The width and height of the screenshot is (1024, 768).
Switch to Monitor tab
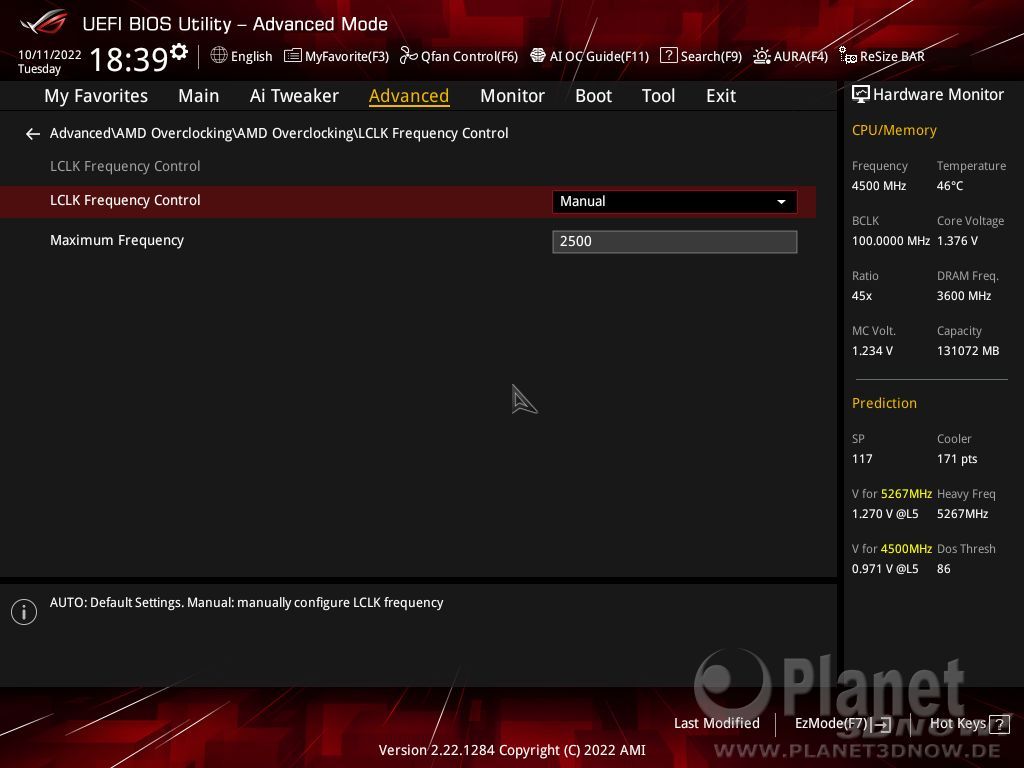[x=512, y=96]
